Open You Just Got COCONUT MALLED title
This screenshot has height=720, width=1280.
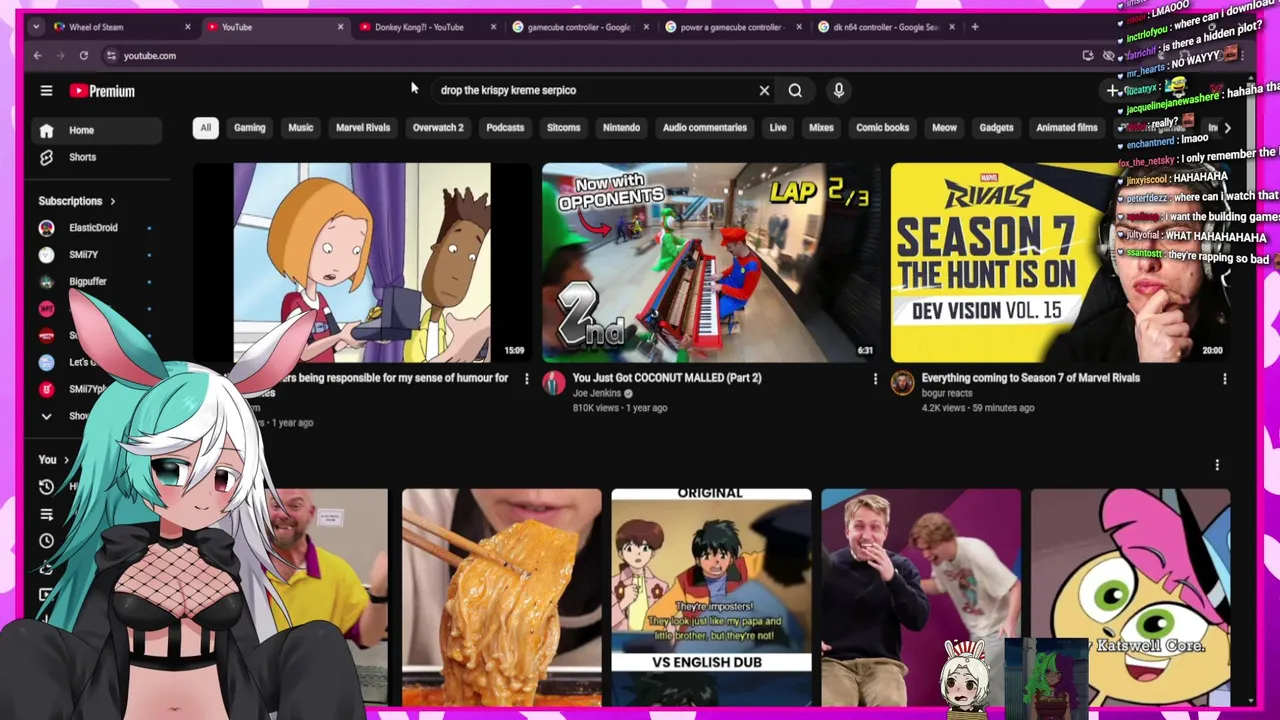[667, 378]
